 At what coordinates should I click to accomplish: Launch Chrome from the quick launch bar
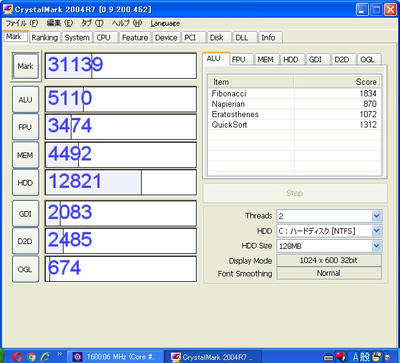coord(31,357)
